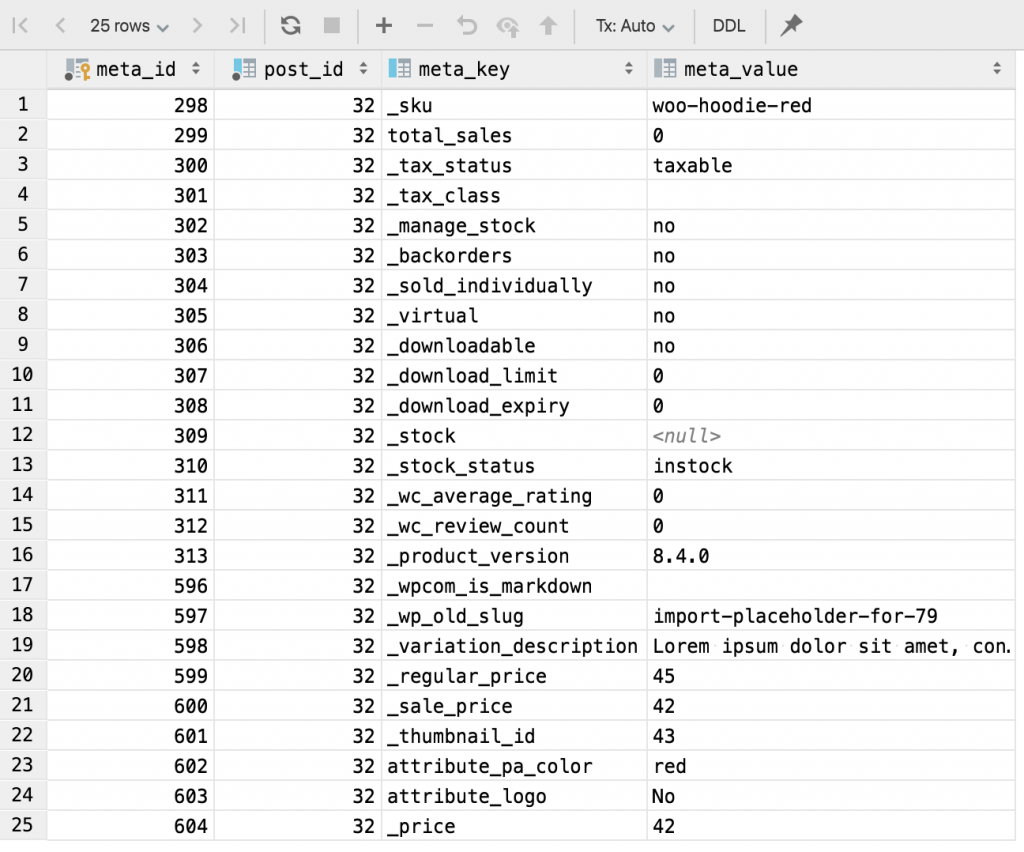Delete the selected row using the minus icon
1024x852 pixels.
tap(424, 26)
